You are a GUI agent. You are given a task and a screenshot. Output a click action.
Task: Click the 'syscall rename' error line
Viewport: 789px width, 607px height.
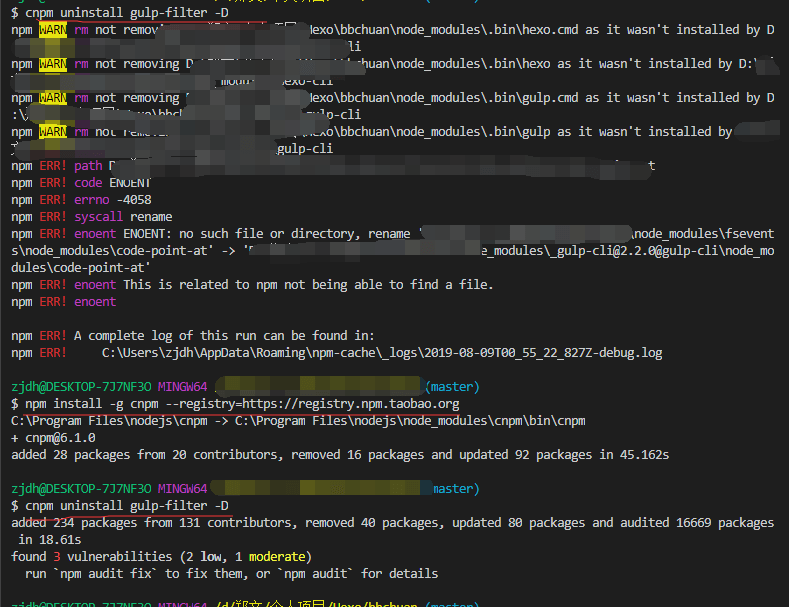click(x=123, y=217)
